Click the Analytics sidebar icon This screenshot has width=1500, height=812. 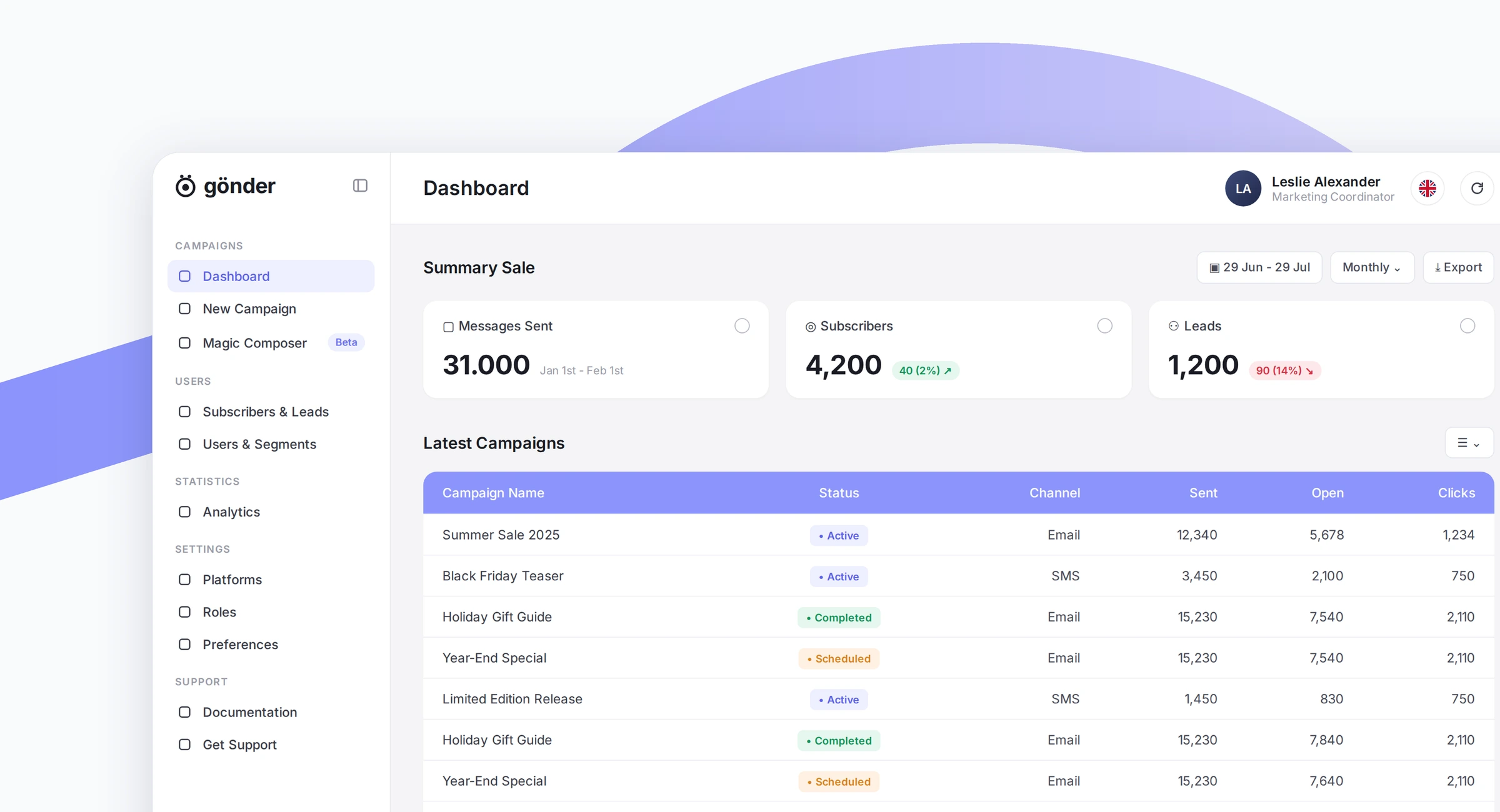184,512
